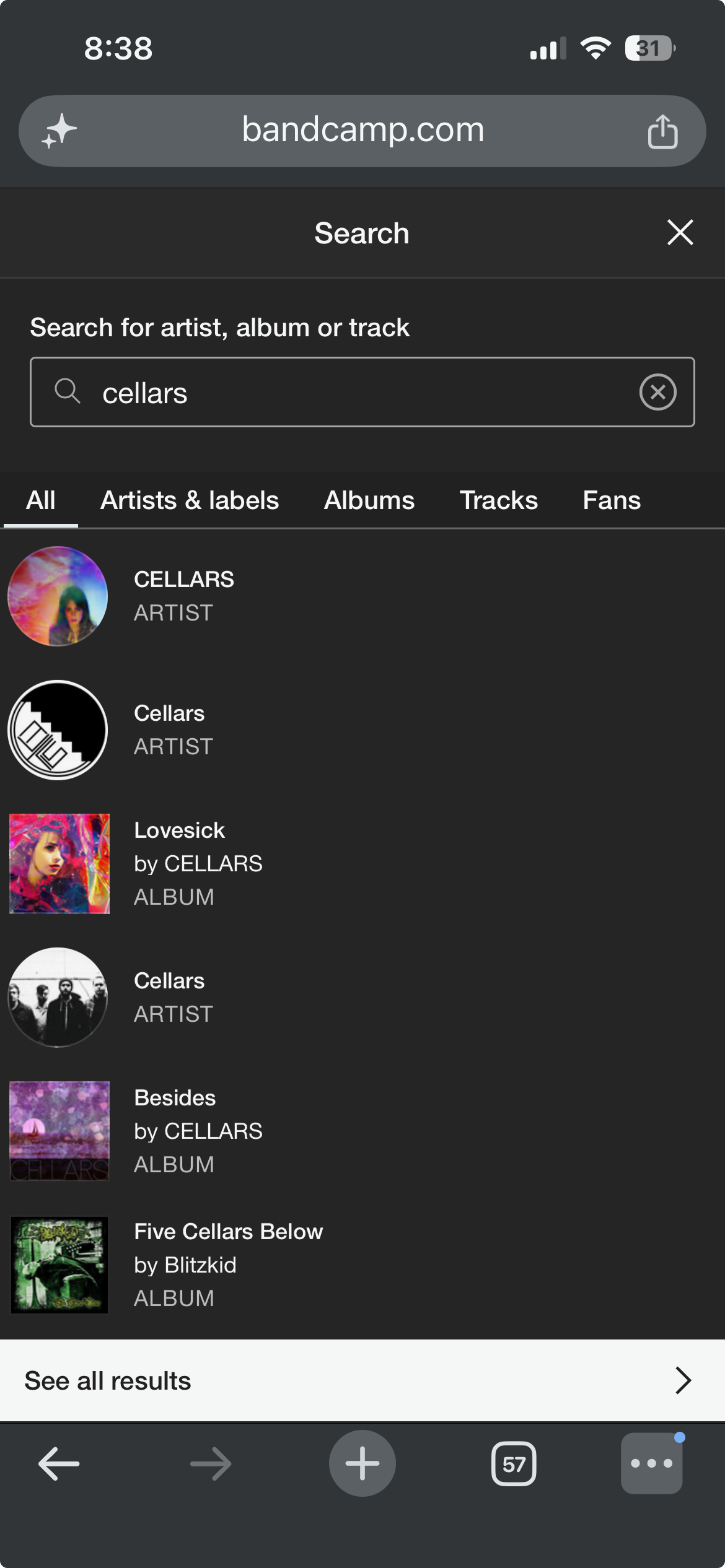Go back with the browser back arrow

point(59,1464)
